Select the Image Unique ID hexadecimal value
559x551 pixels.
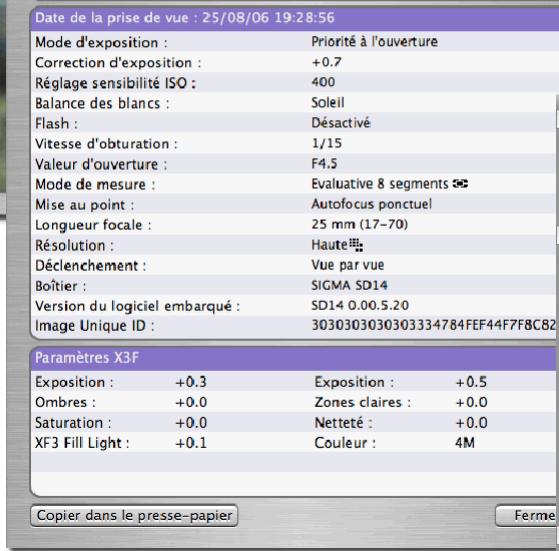click(x=434, y=325)
